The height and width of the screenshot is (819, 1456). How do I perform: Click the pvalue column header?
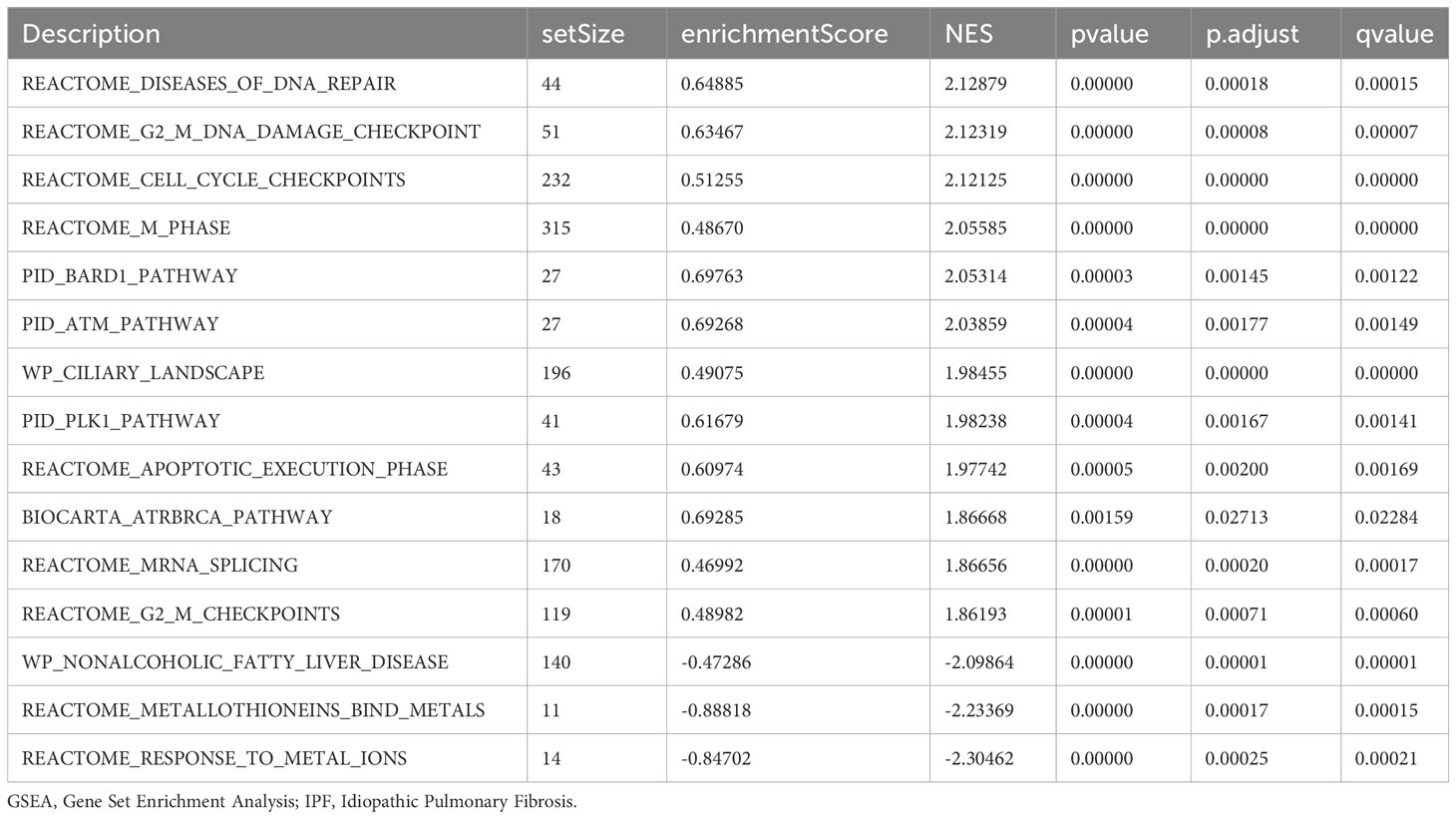tap(1123, 34)
